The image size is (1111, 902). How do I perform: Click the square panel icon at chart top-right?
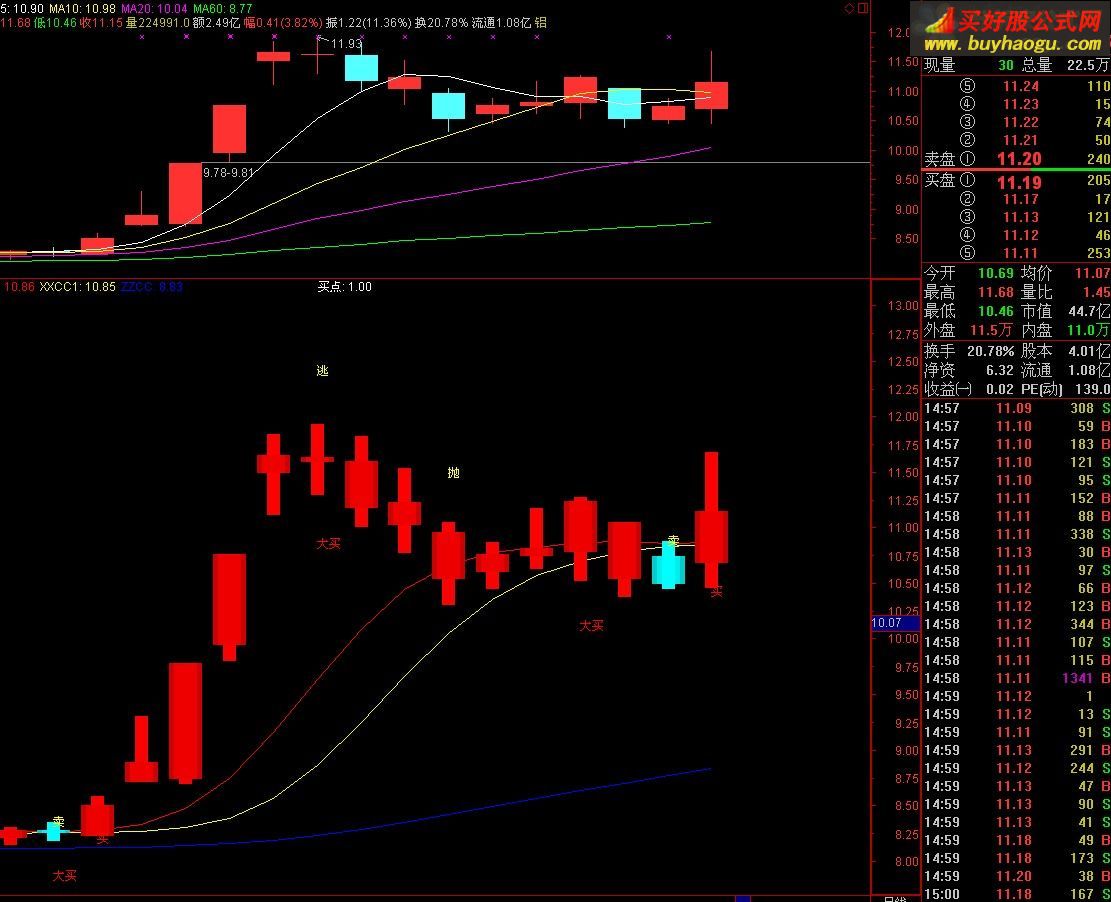pos(862,7)
